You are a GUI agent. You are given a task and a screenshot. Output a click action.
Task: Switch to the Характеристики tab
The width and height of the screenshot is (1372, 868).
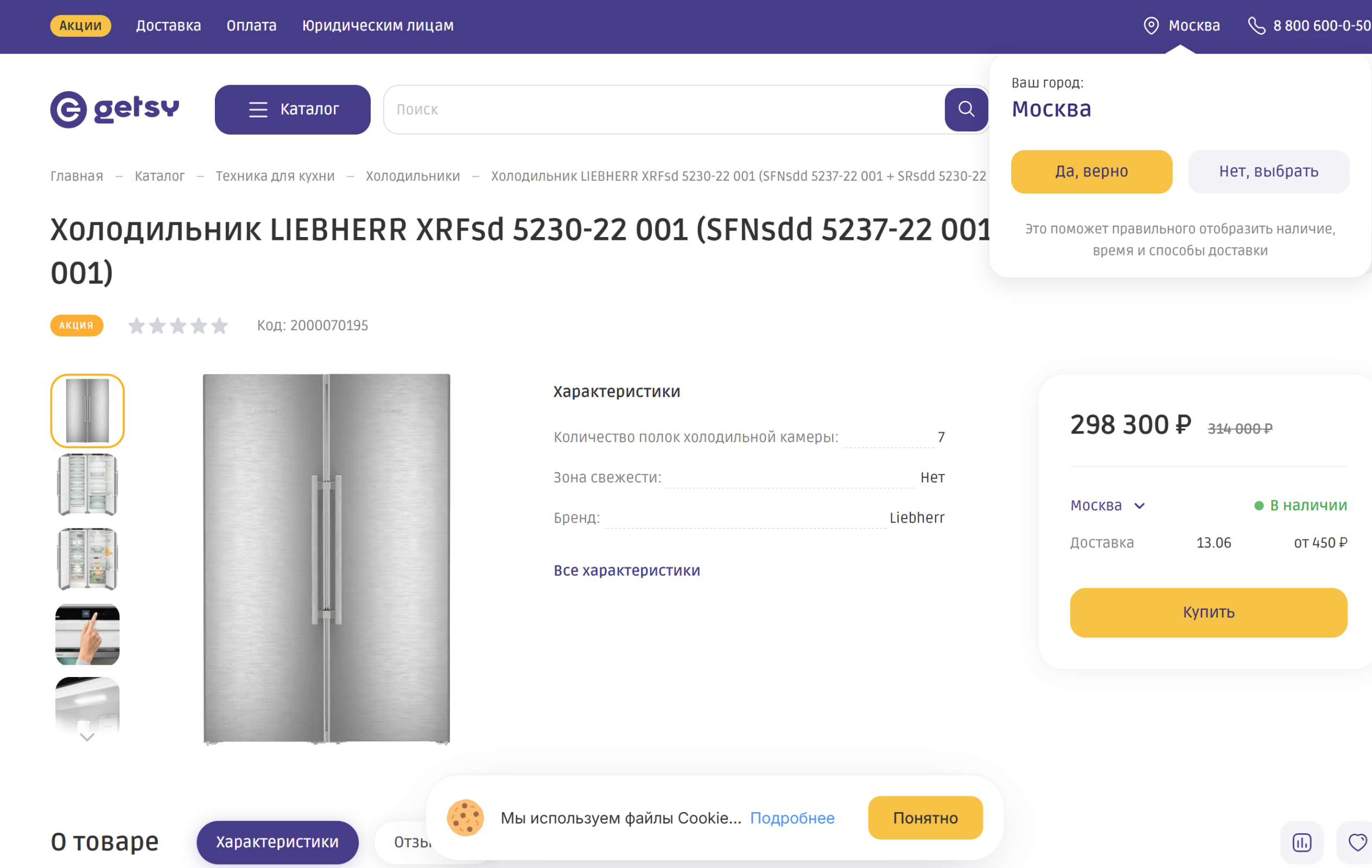click(x=277, y=842)
